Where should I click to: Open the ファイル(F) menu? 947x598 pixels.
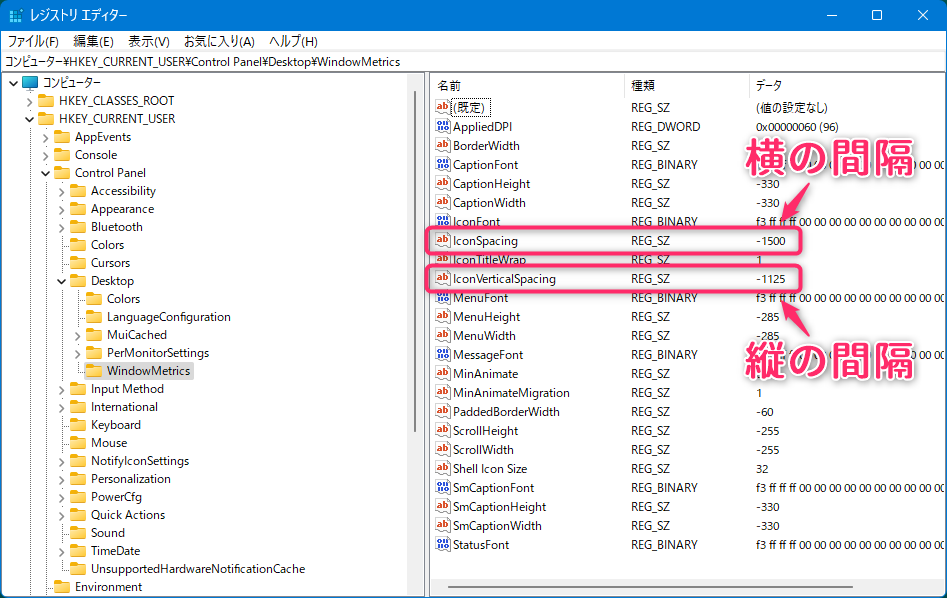[x=33, y=41]
